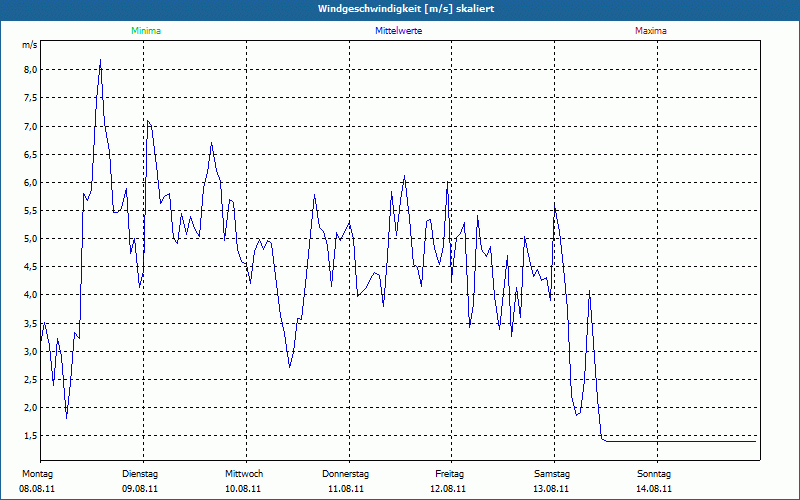
Task: Click the Mittwoch axis label
Action: point(244,474)
